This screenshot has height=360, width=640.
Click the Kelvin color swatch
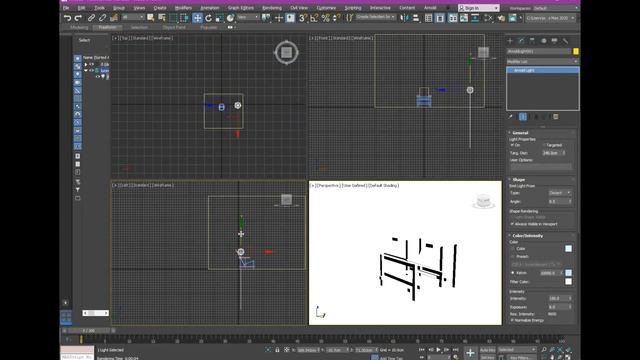pos(568,273)
